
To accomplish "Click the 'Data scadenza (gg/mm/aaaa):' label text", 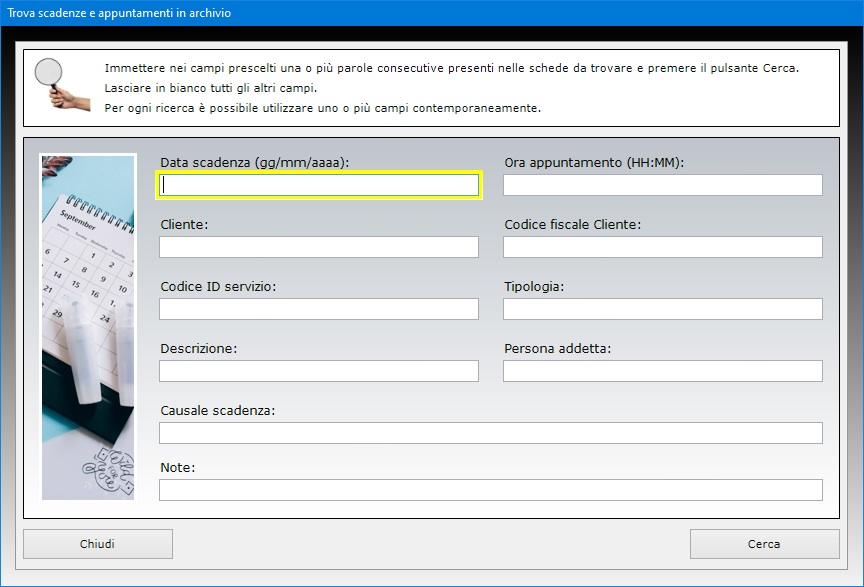I will coord(255,162).
